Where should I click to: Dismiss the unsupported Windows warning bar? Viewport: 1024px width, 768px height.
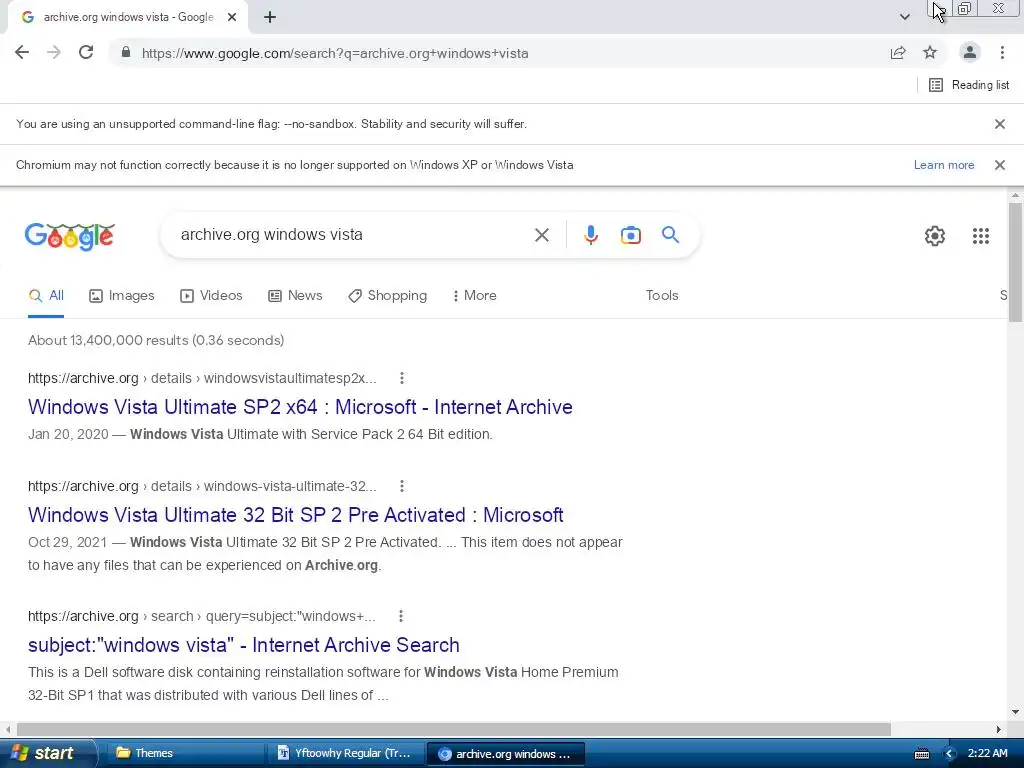click(999, 165)
